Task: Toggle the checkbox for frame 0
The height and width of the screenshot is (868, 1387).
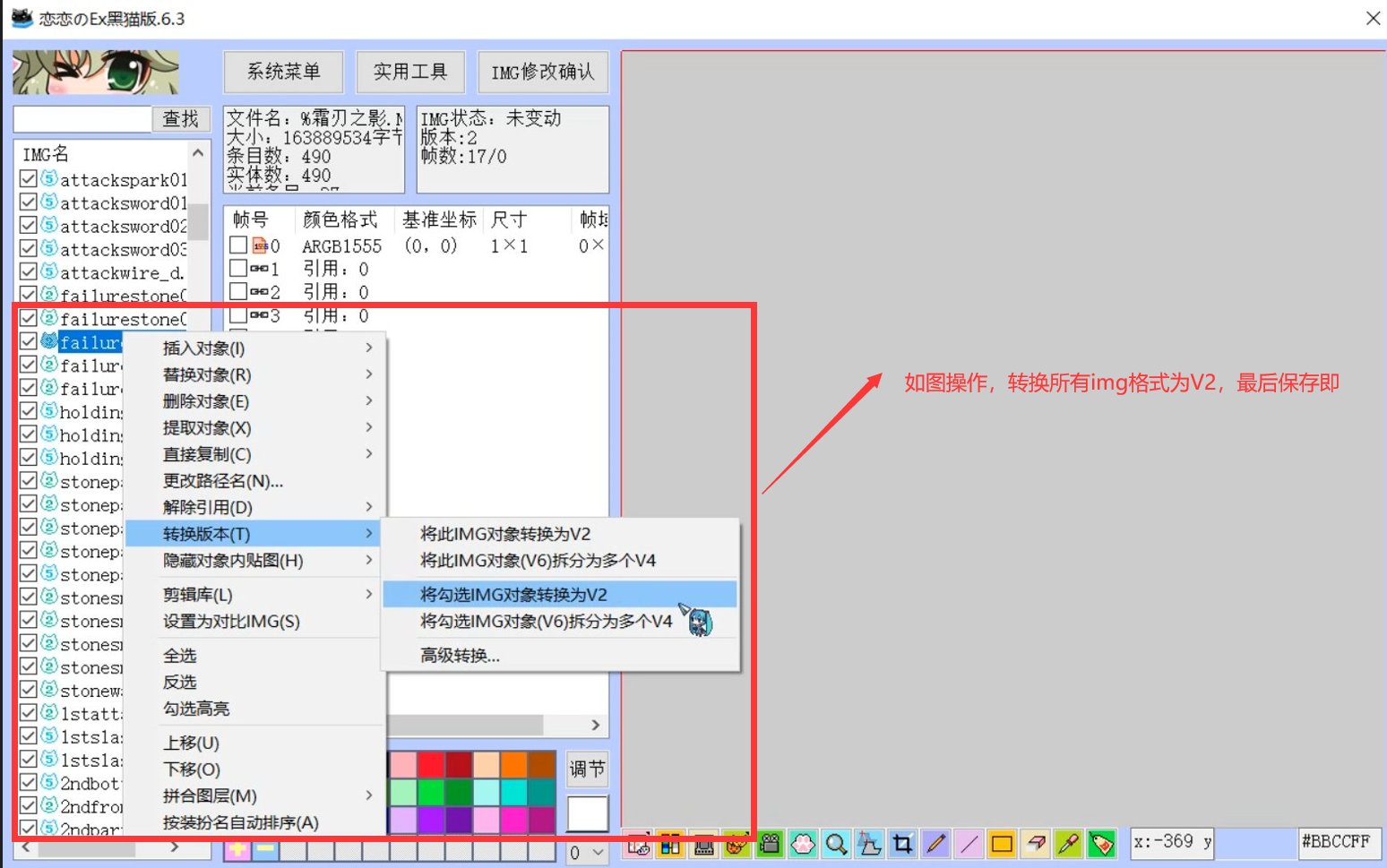Action: (237, 245)
